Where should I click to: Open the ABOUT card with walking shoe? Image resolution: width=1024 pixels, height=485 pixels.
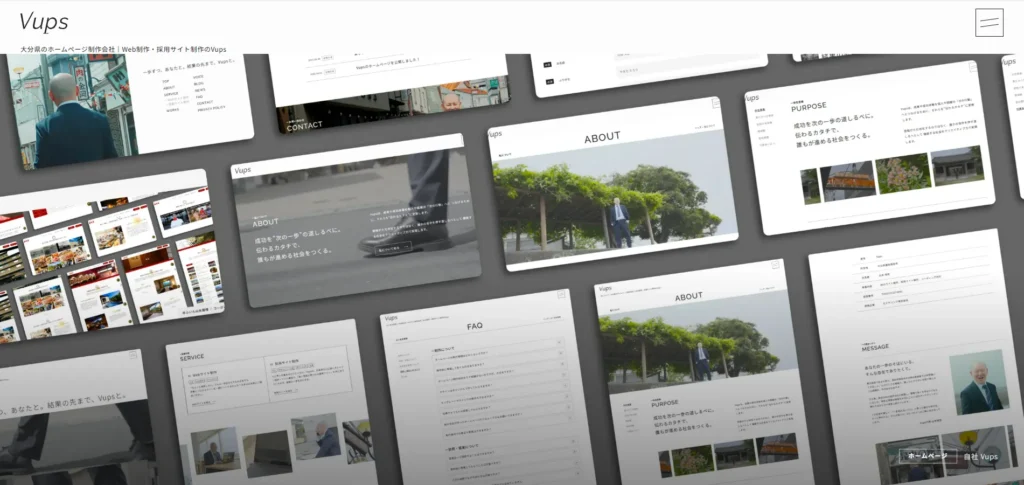(x=355, y=220)
